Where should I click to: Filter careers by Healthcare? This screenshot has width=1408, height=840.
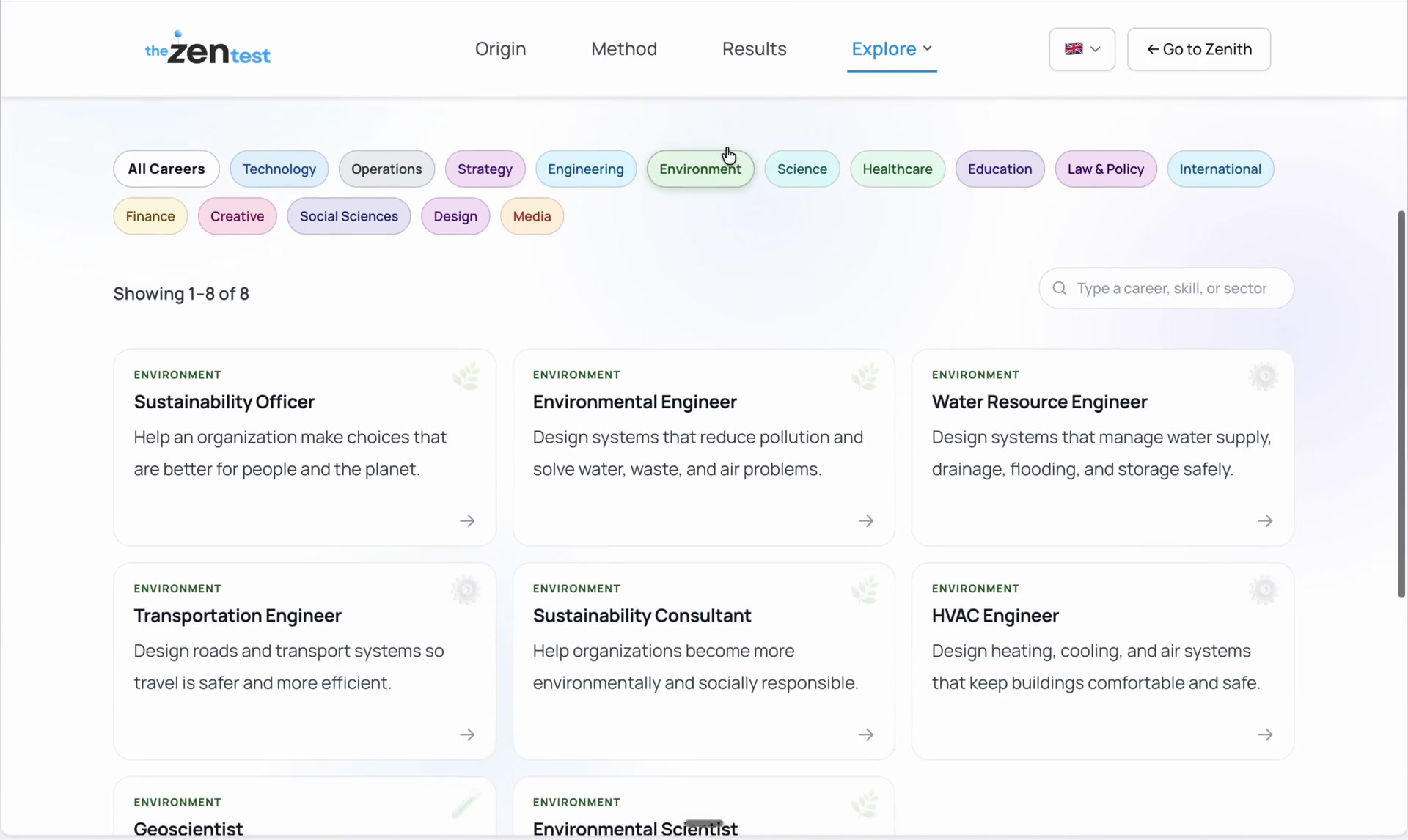(x=898, y=169)
